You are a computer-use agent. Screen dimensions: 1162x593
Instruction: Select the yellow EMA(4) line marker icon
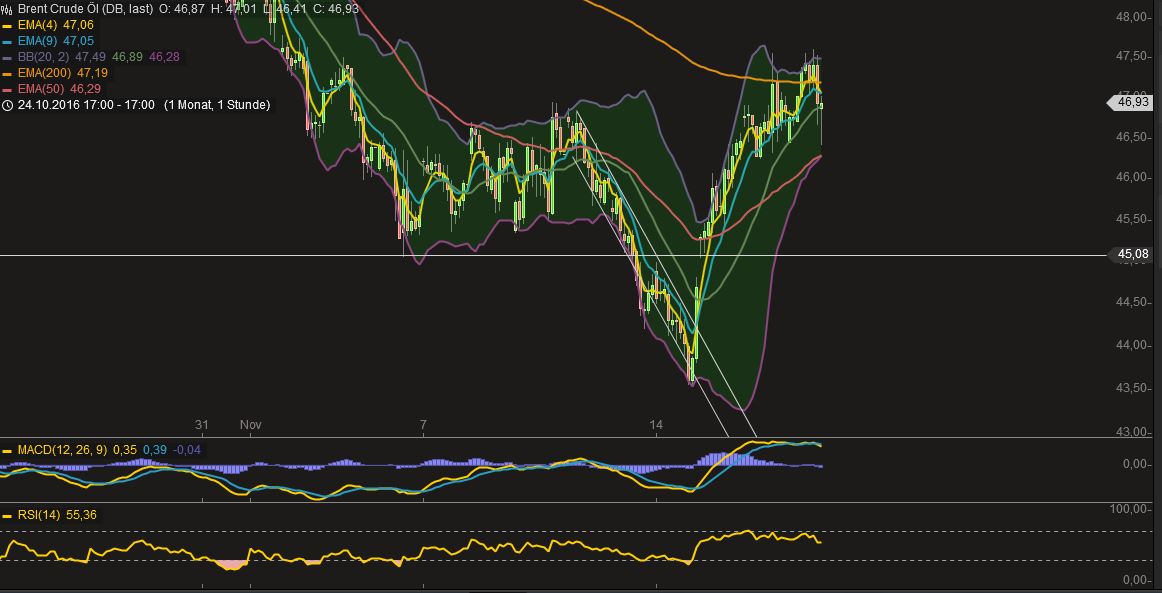point(5,25)
